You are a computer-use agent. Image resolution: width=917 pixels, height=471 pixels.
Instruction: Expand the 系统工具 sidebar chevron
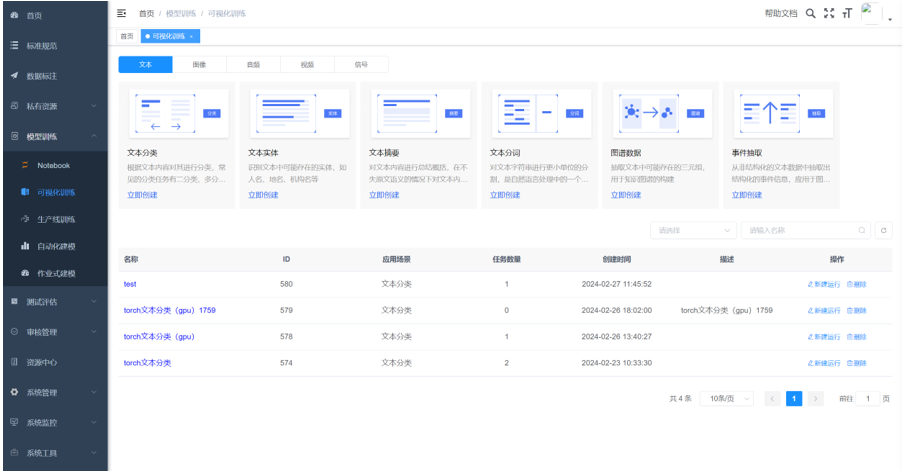[94, 453]
